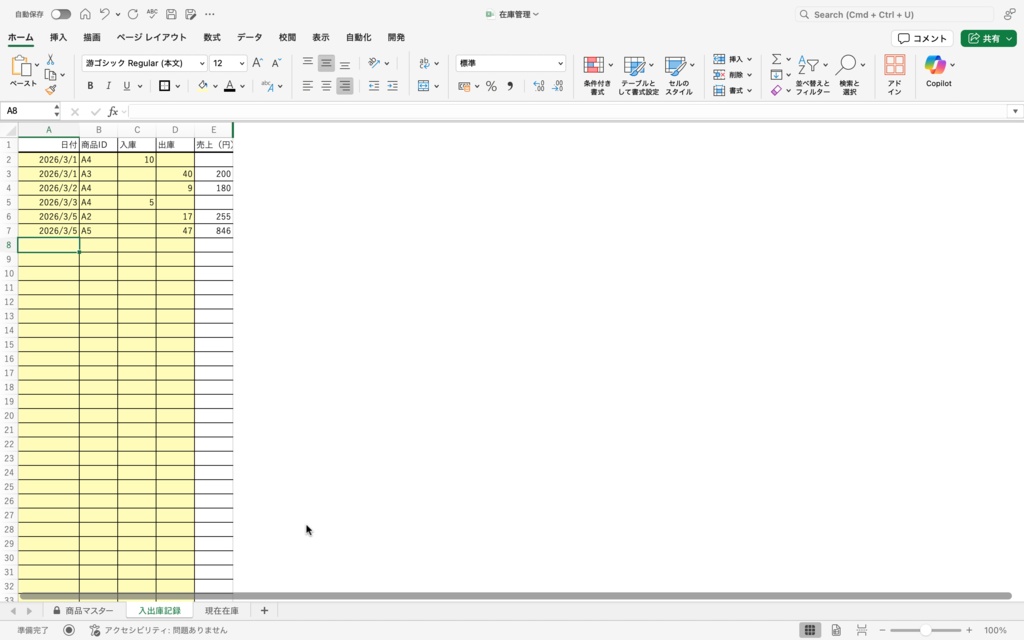Toggle italic formatting
The width and height of the screenshot is (1024, 640).
click(x=108, y=86)
